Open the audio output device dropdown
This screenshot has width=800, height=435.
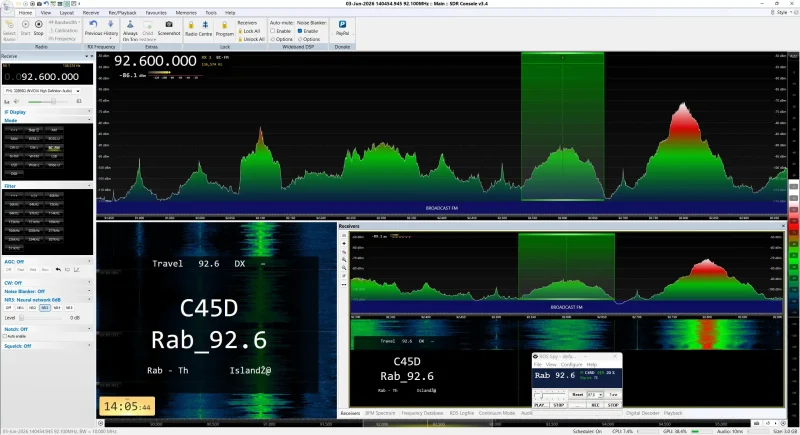(x=42, y=91)
